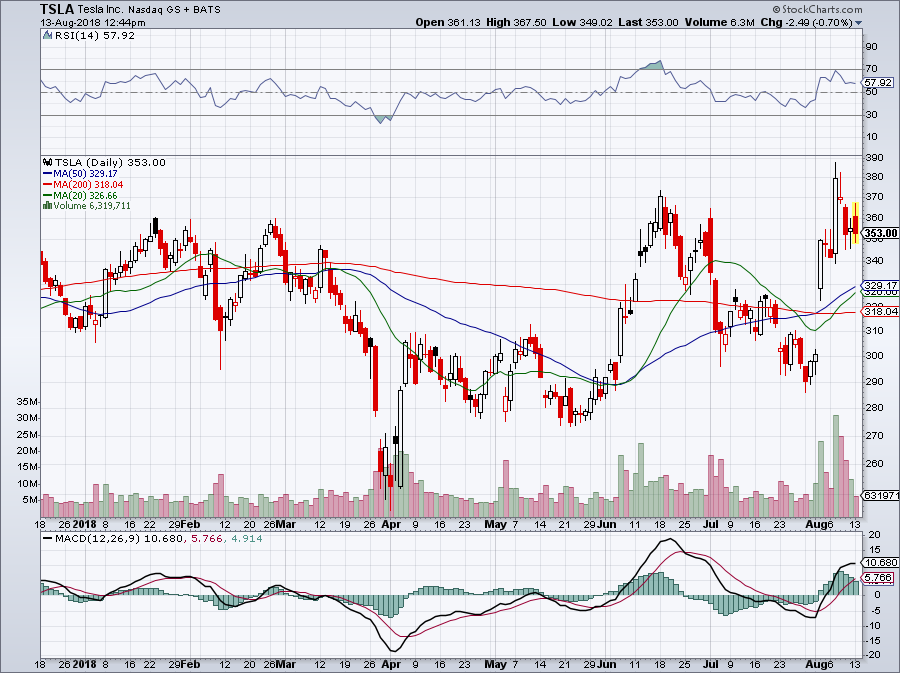
Task: Click the 5.766 signal tag on the MACD axis
Action: [x=878, y=578]
